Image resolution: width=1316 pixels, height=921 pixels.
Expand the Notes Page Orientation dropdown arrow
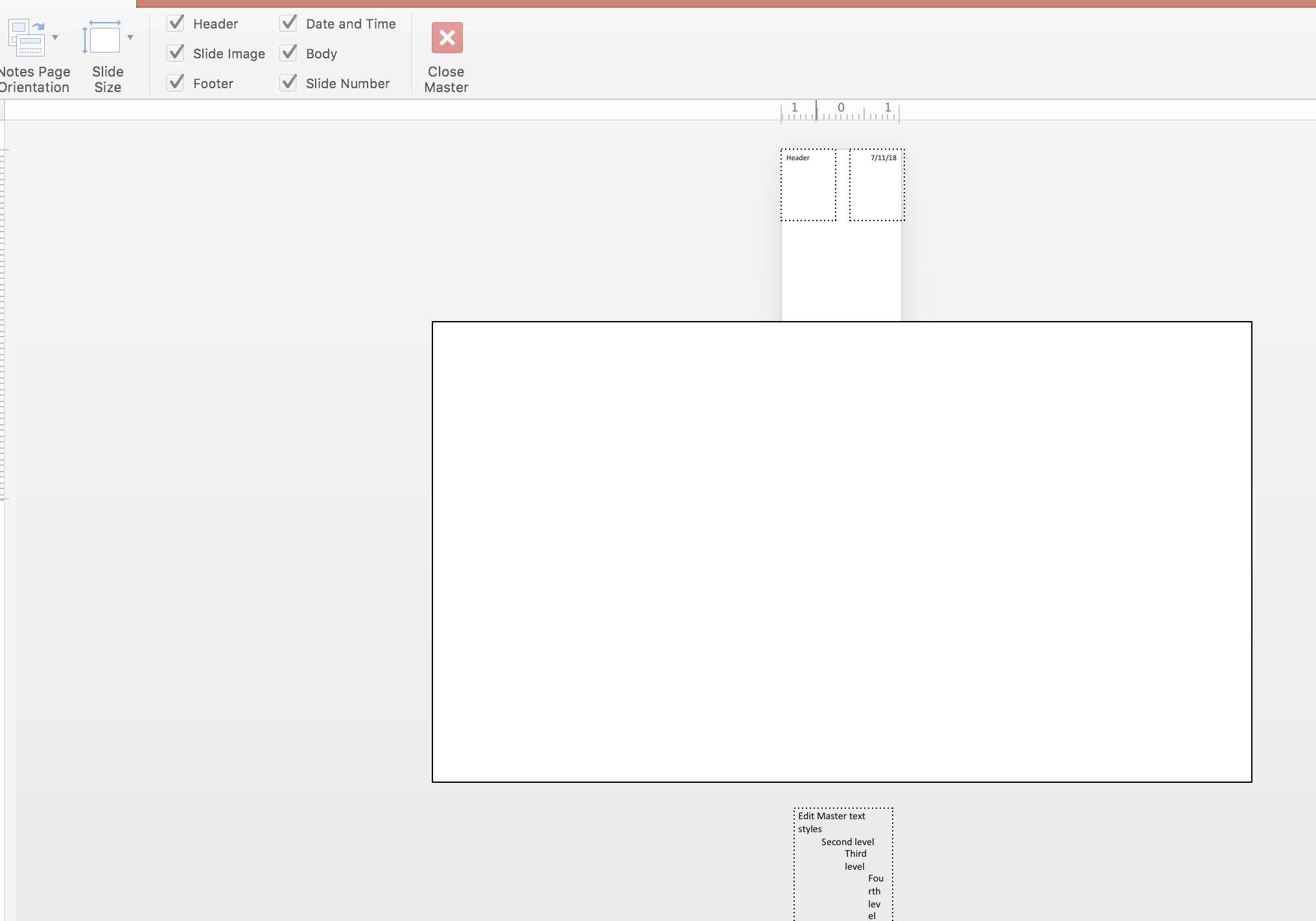pos(55,38)
